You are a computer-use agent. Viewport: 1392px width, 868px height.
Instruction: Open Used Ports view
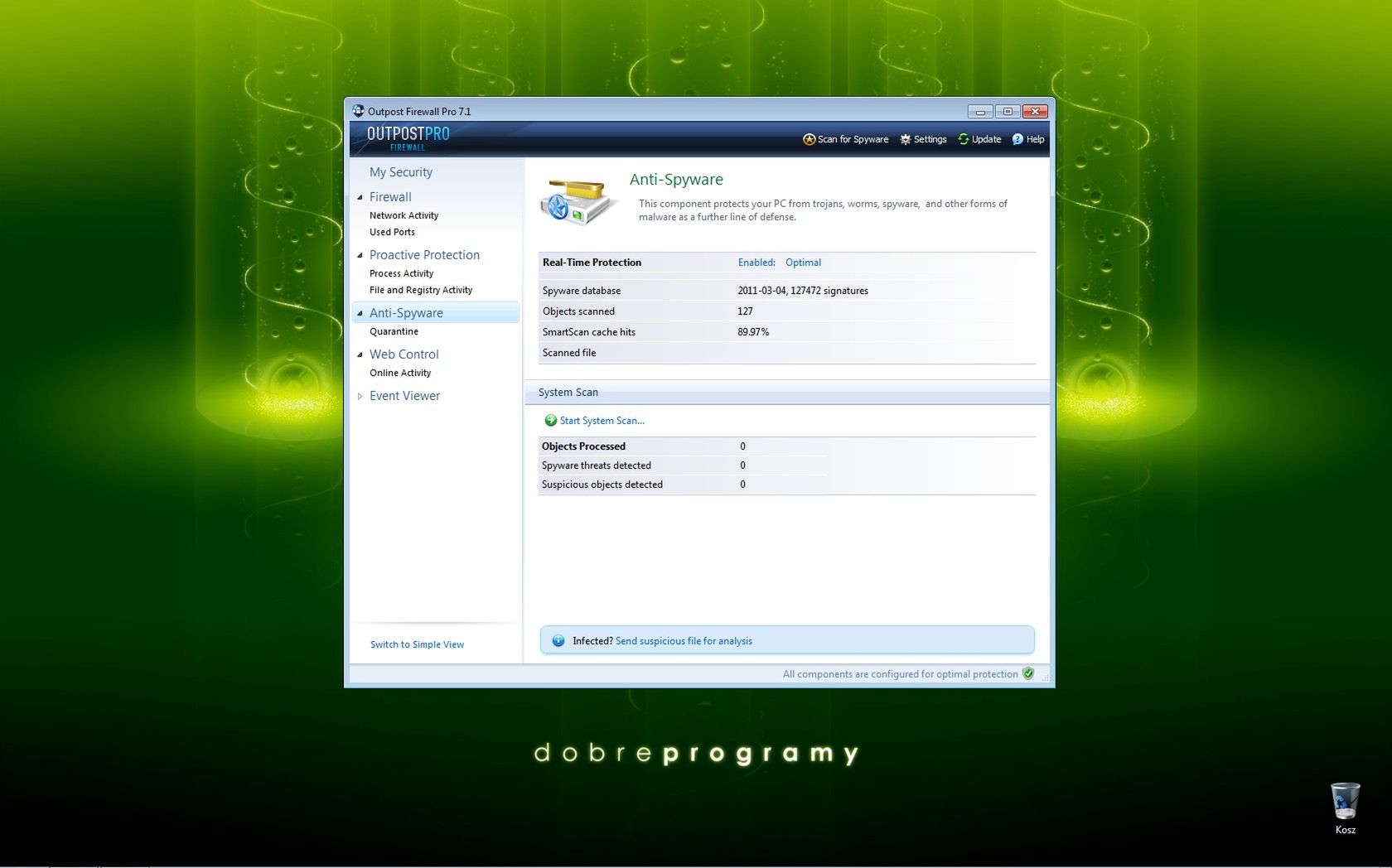tap(392, 232)
